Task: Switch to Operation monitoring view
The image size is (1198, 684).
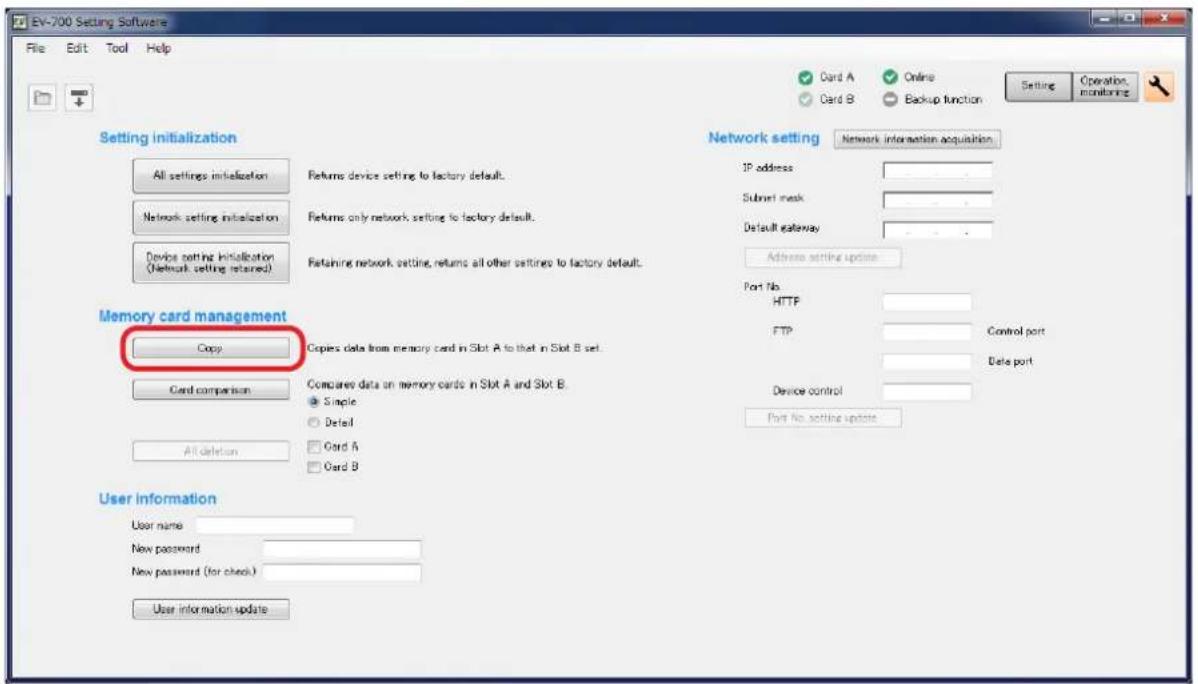Action: click(1105, 86)
